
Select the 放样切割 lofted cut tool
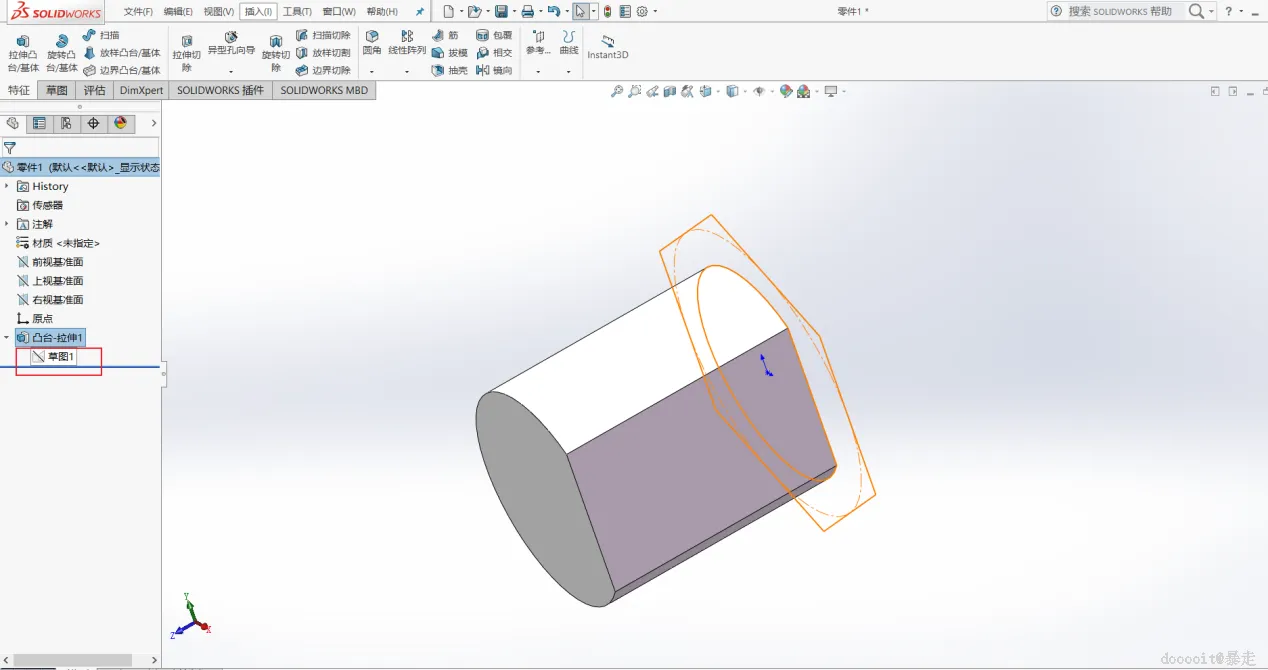(323, 53)
